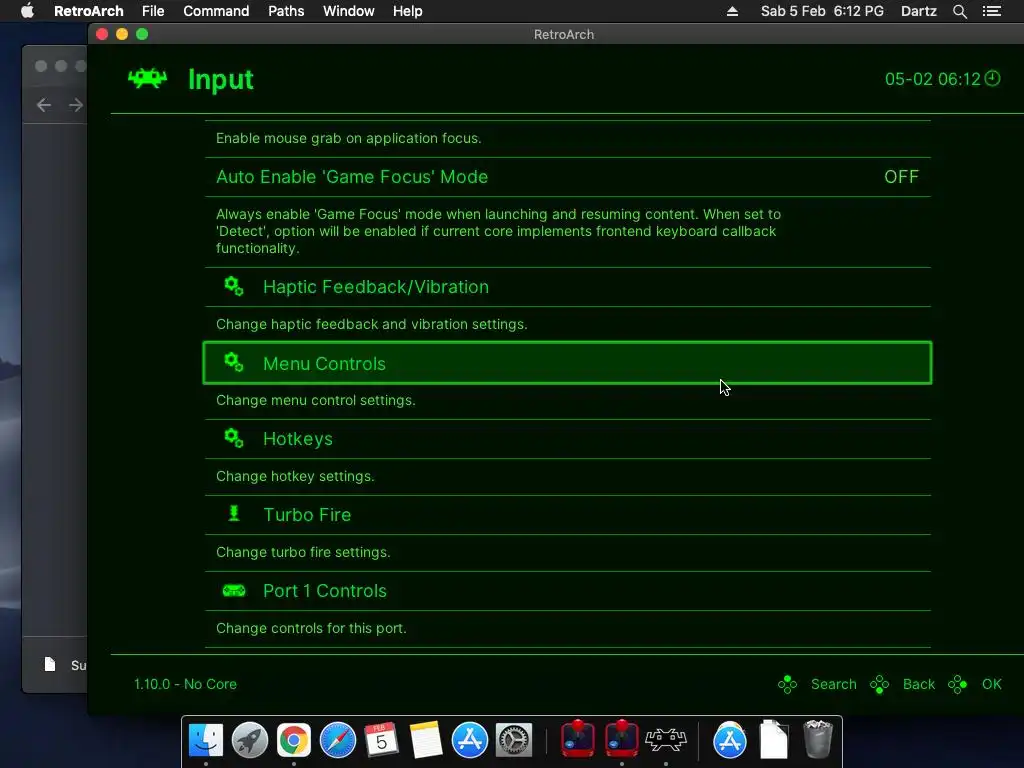Launch Safari from the Dock
The height and width of the screenshot is (768, 1024).
pos(338,740)
